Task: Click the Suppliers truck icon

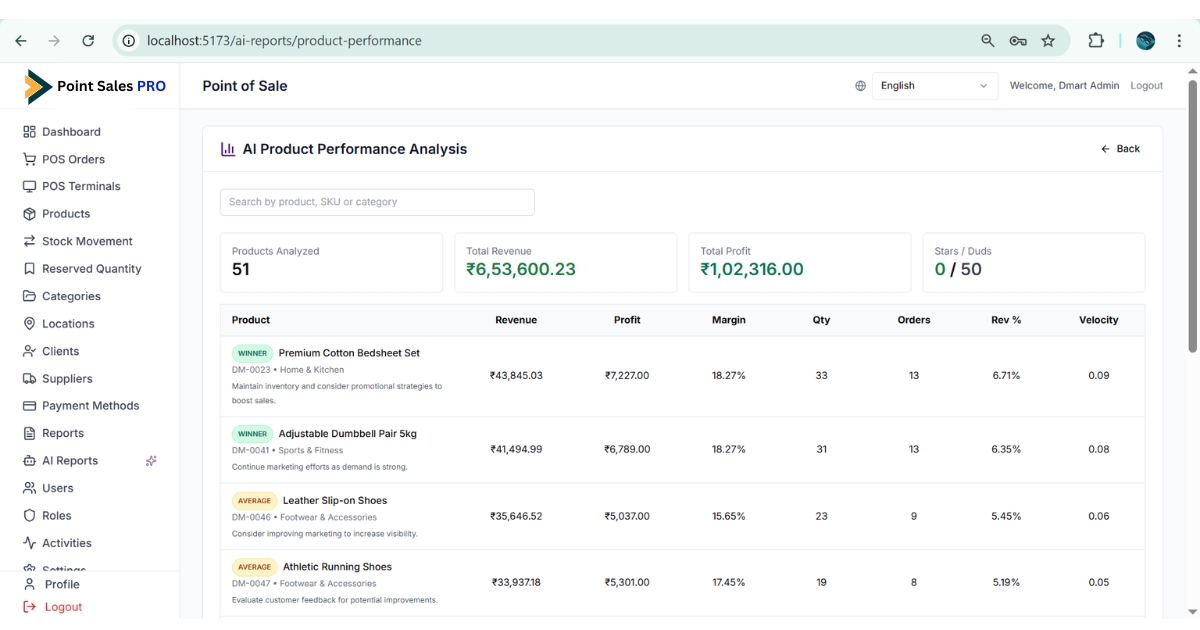Action: [29, 379]
